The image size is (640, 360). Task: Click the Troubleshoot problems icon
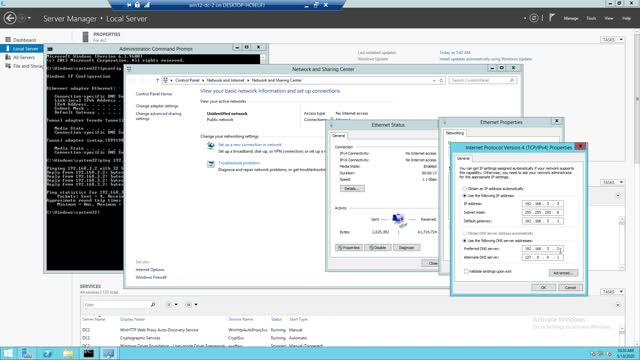(x=211, y=164)
